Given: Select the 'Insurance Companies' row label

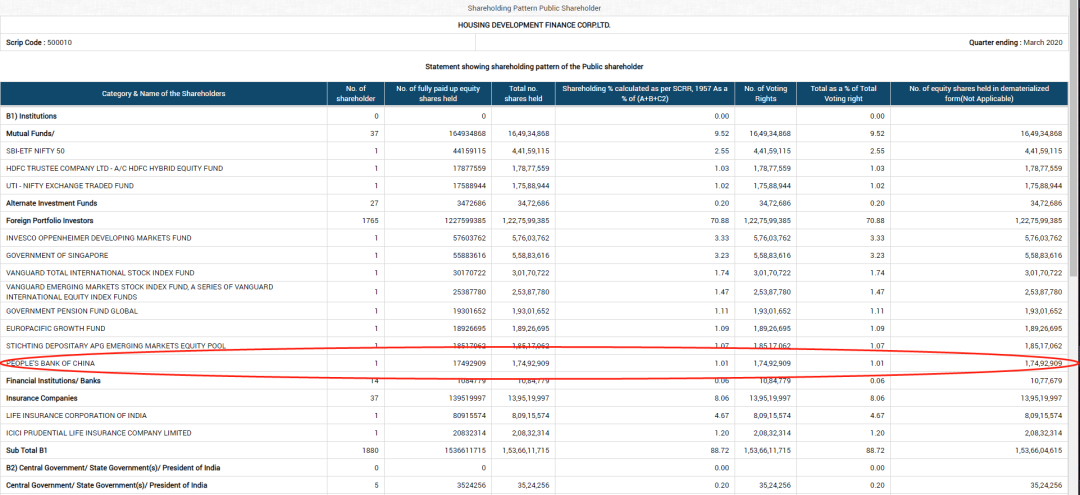Looking at the screenshot, I should [41, 398].
